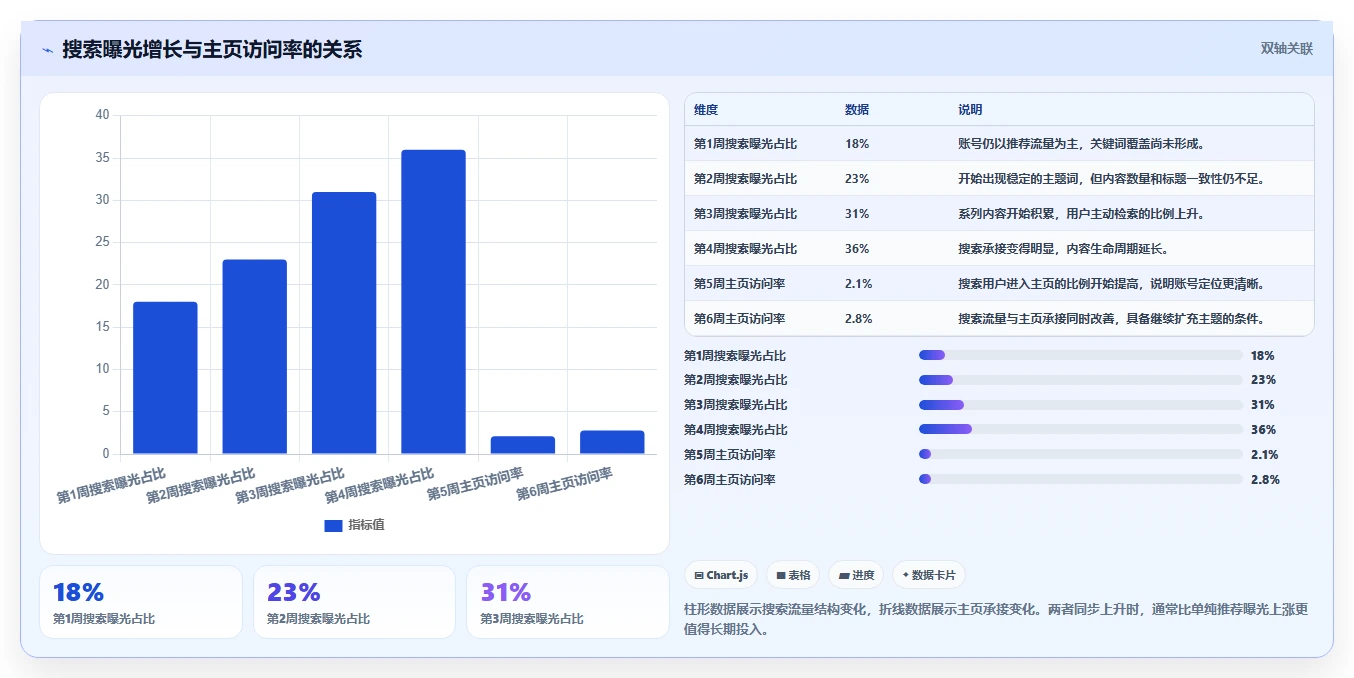
Task: Click the lightning icon beside the title
Action: (47, 50)
